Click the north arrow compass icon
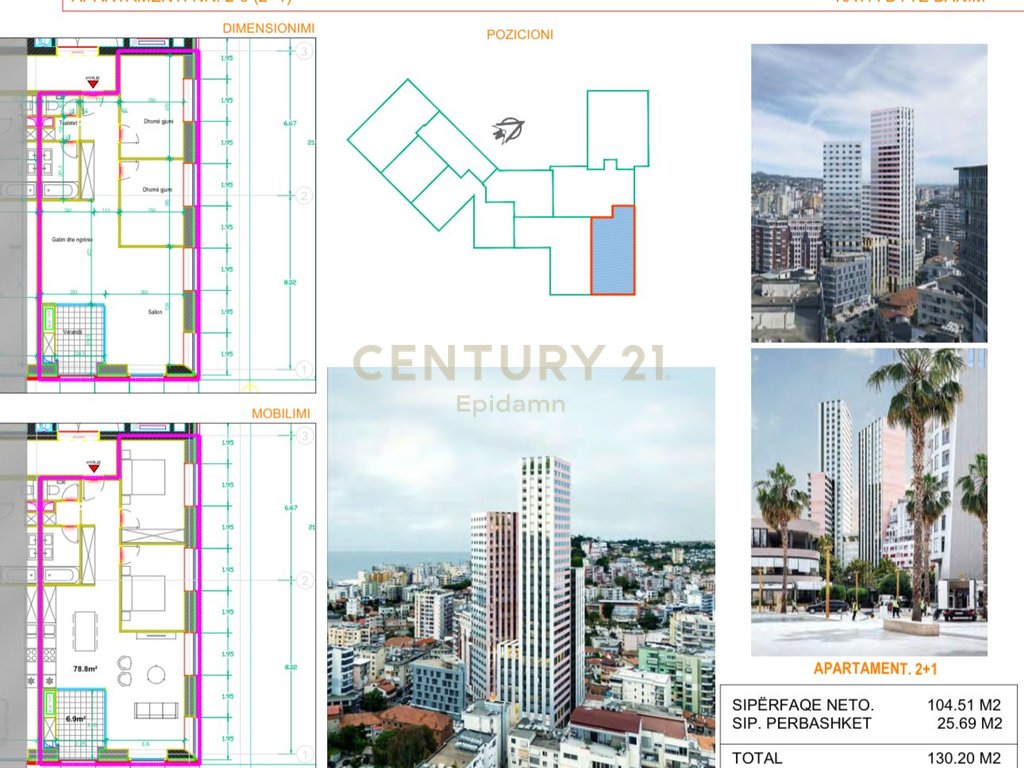Screen dimensions: 1024x768 [x=508, y=130]
